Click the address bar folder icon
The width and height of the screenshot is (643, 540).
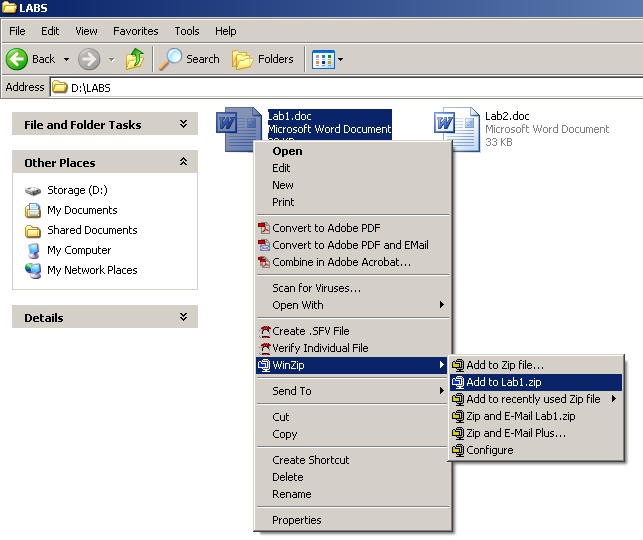click(60, 87)
